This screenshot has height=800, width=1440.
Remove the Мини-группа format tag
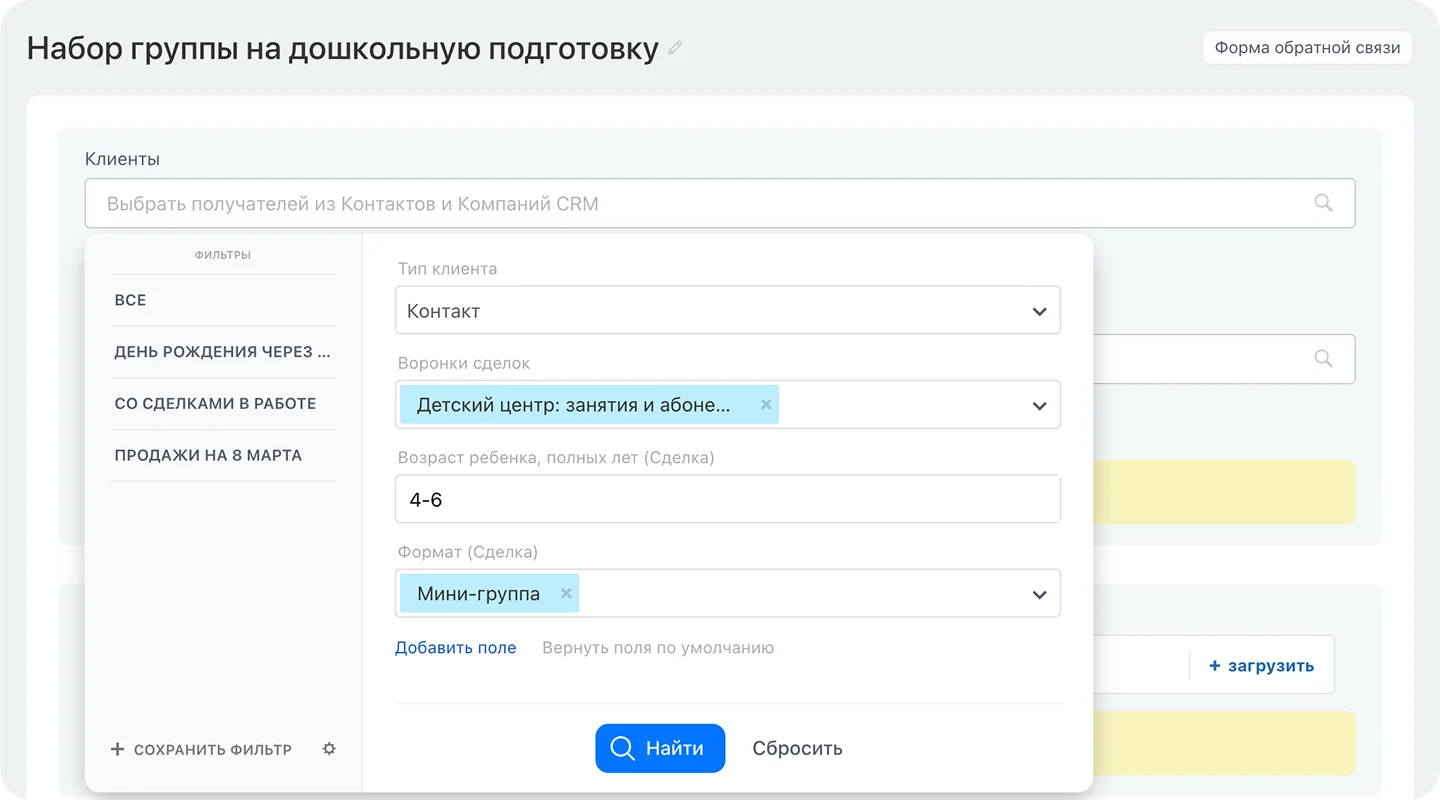click(566, 593)
